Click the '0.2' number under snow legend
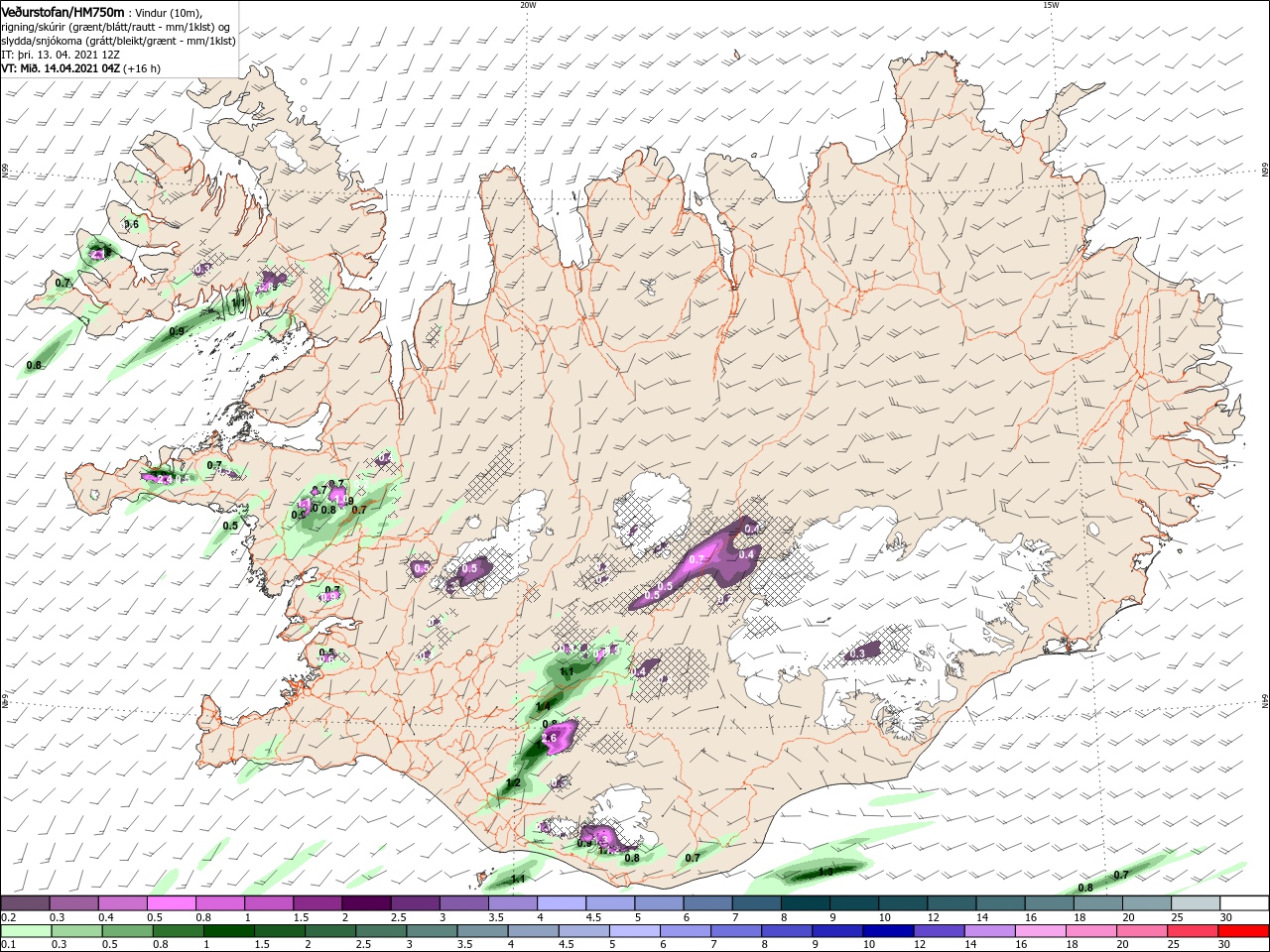Viewport: 1270px width, 952px height. coord(8,917)
